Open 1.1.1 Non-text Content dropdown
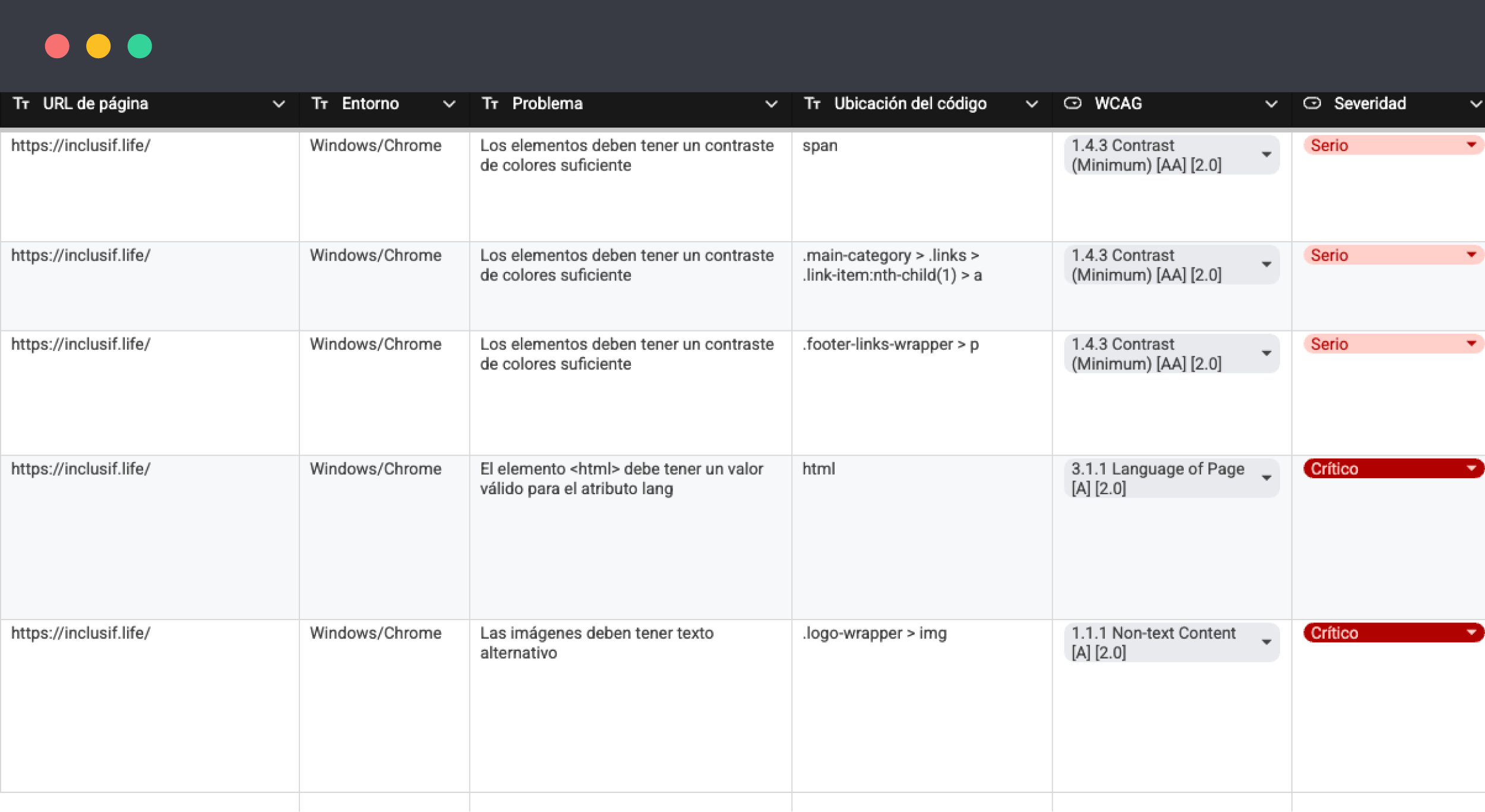This screenshot has width=1485, height=812. pyautogui.click(x=1266, y=642)
